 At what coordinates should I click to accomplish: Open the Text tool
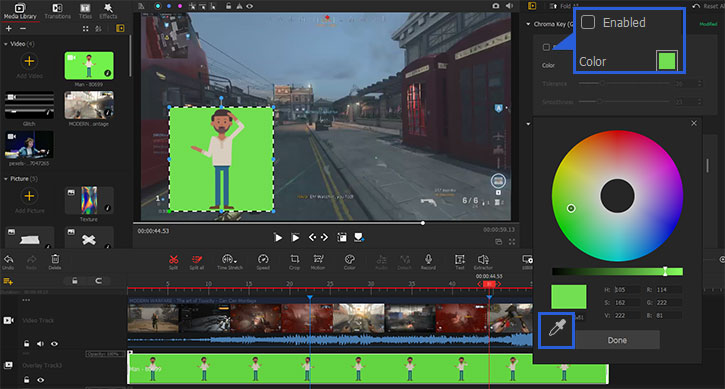point(460,262)
